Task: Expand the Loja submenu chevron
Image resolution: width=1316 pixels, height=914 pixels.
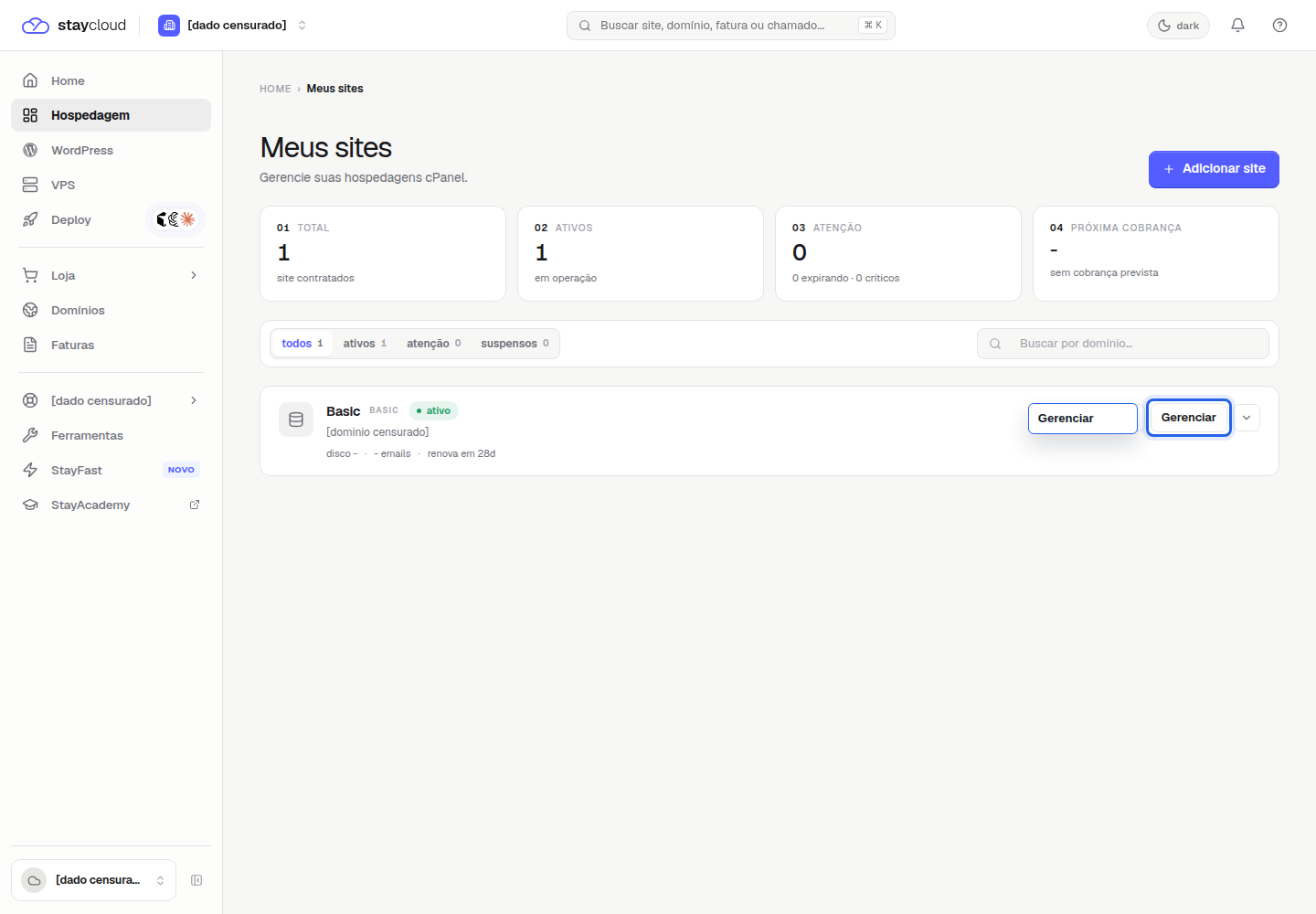Action: click(194, 275)
